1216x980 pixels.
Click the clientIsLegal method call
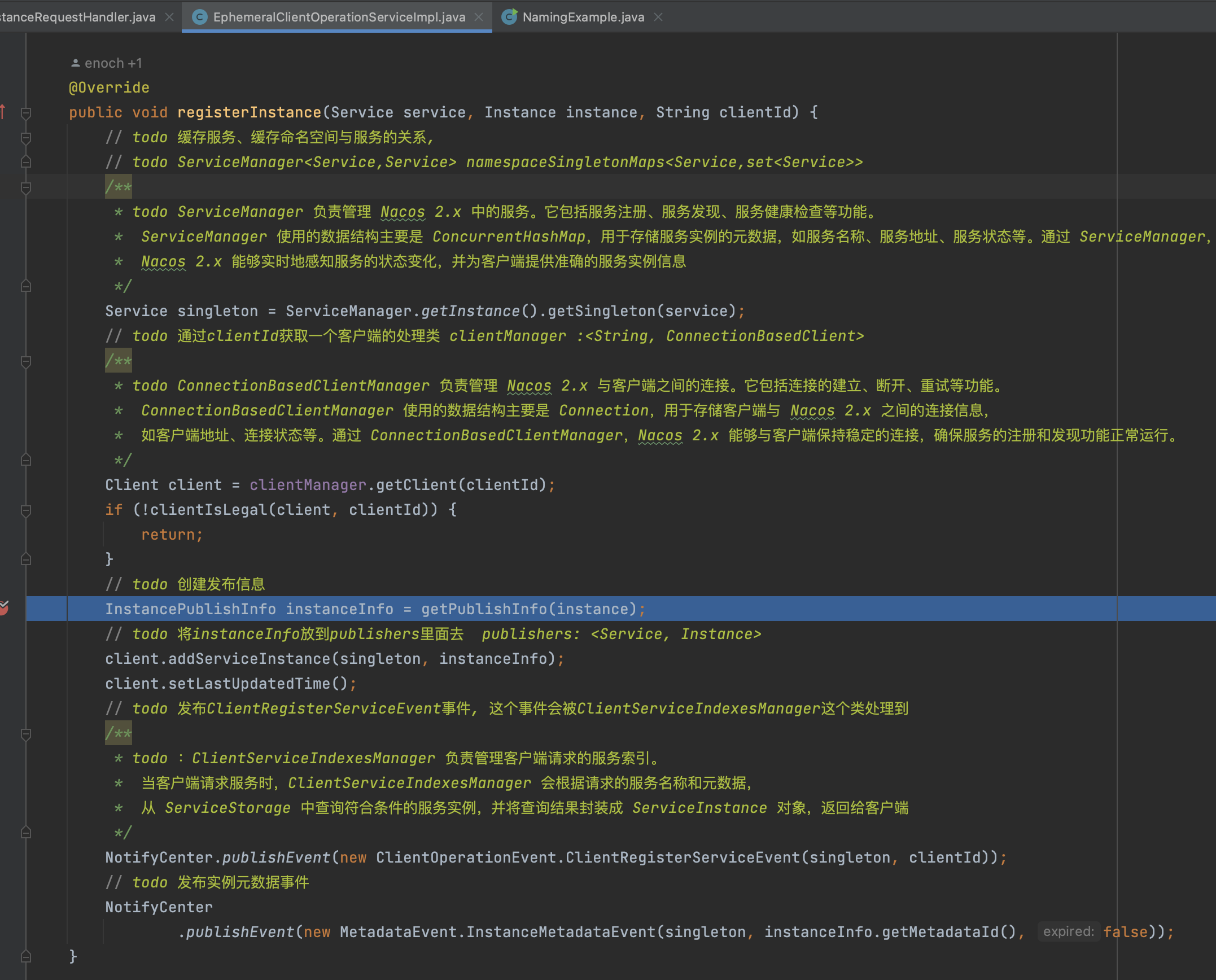208,510
